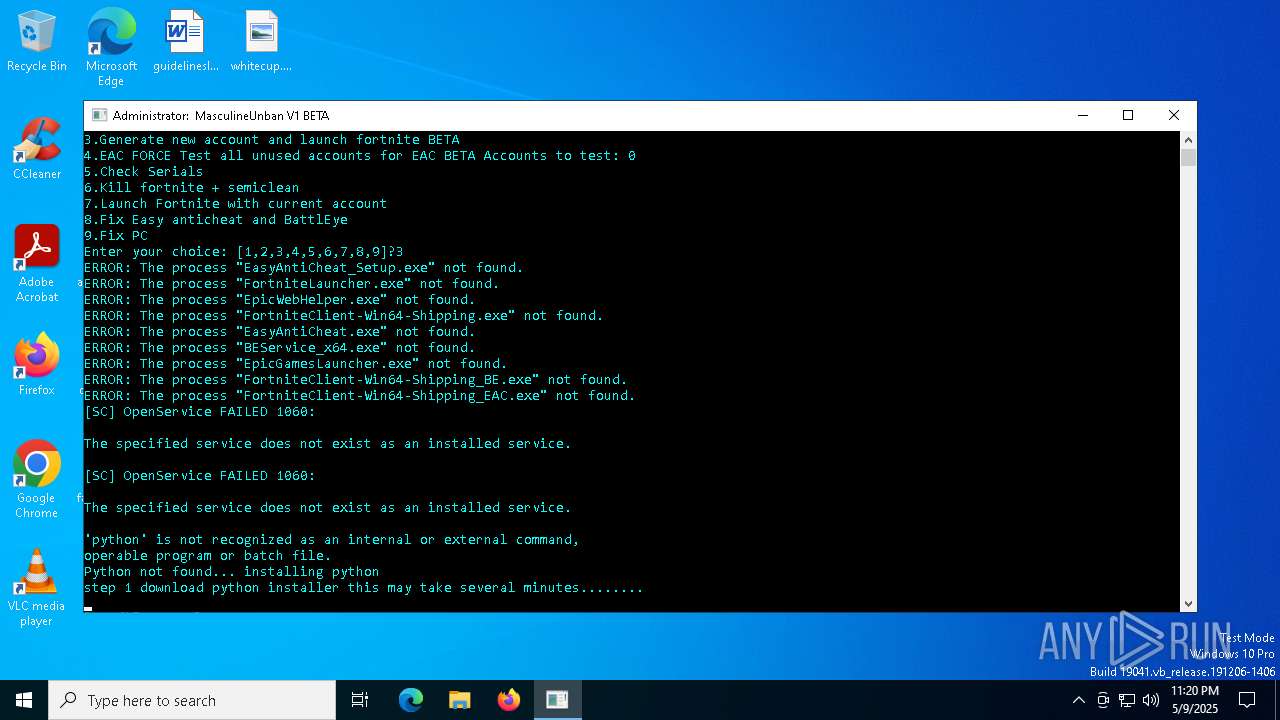This screenshot has height=720, width=1280.
Task: Open Adobe Acrobat desktop shortcut
Action: pos(37,264)
